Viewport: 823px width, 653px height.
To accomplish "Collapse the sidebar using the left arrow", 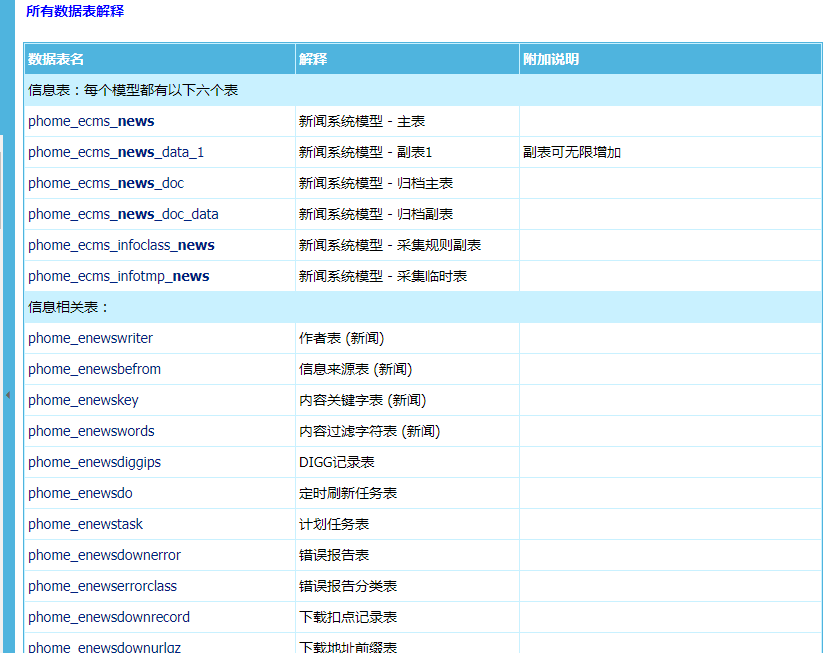I will (7, 395).
